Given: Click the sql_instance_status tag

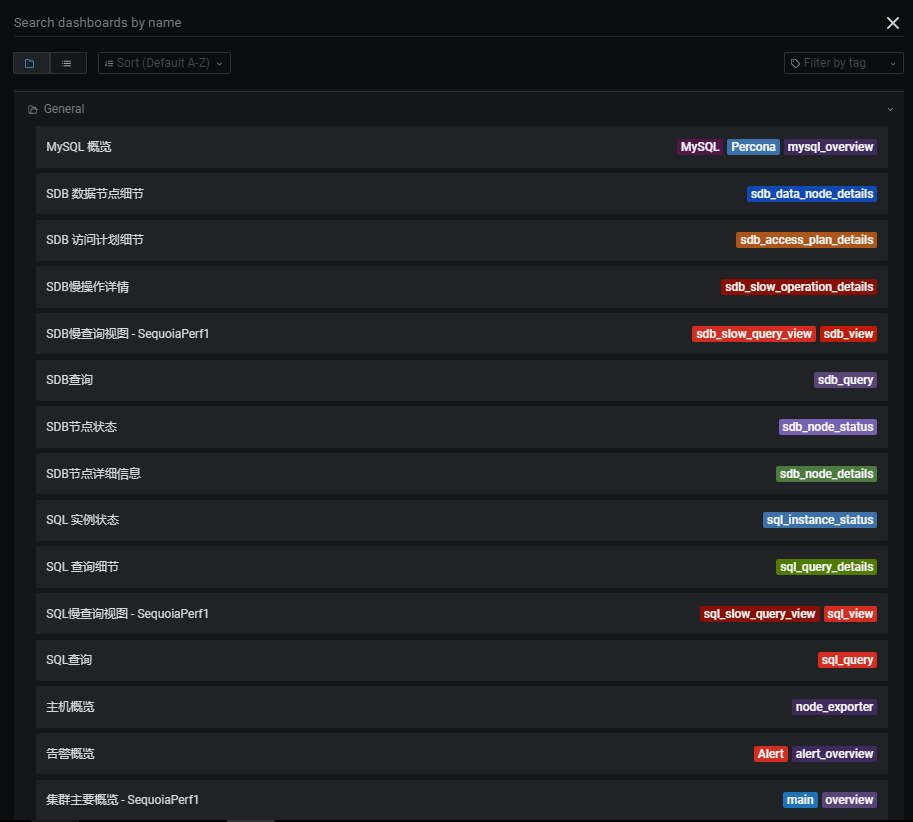Looking at the screenshot, I should [819, 520].
